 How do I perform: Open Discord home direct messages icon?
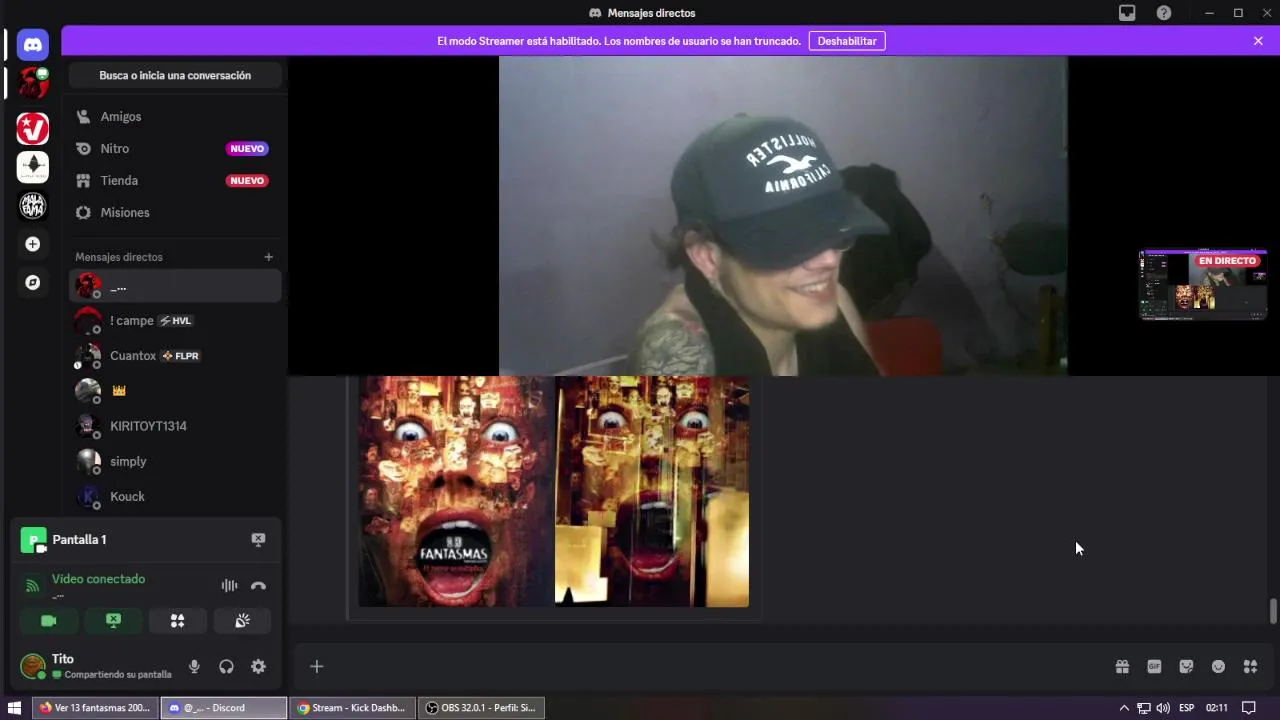pyautogui.click(x=33, y=45)
